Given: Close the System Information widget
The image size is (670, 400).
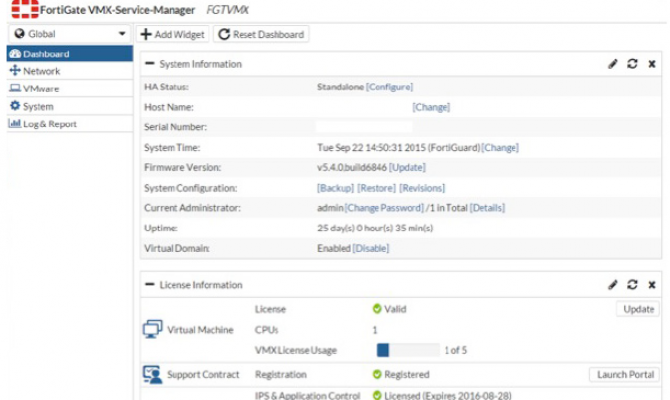Looking at the screenshot, I should click(x=652, y=64).
